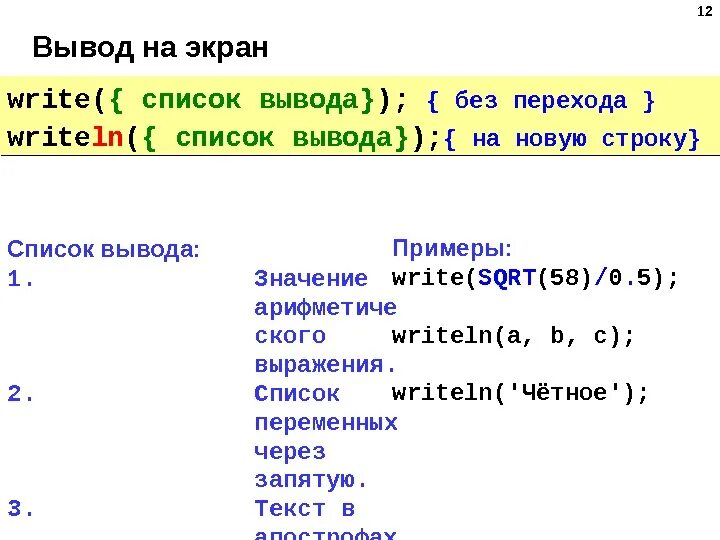The width and height of the screenshot is (720, 540).
Task: Click the word 'выражения.'
Action: (325, 365)
